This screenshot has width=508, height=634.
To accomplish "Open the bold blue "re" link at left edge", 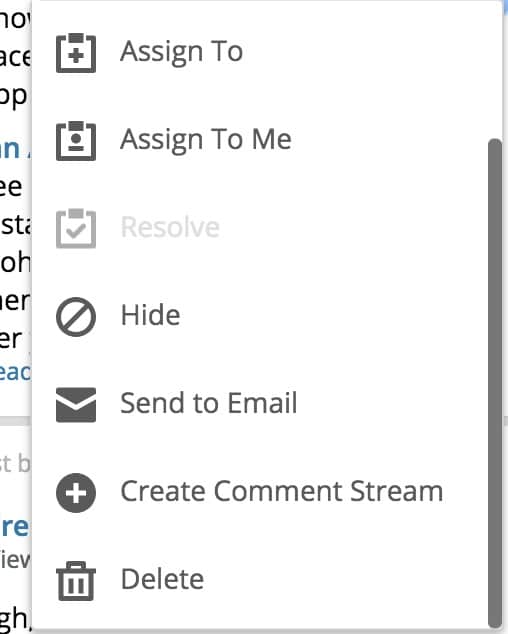I will click(15, 527).
